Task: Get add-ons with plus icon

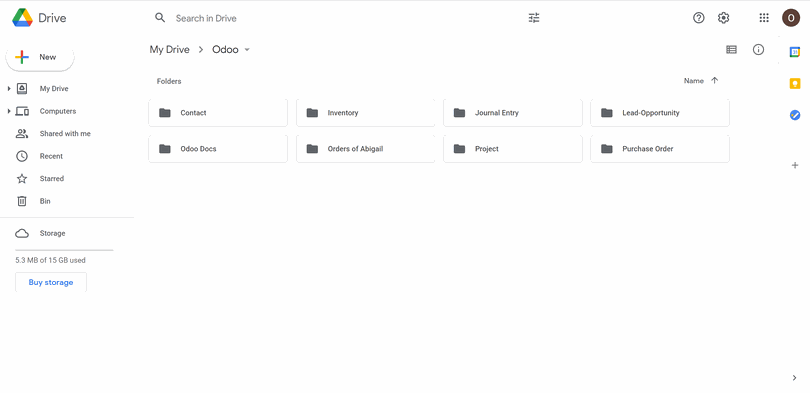Action: click(x=795, y=165)
